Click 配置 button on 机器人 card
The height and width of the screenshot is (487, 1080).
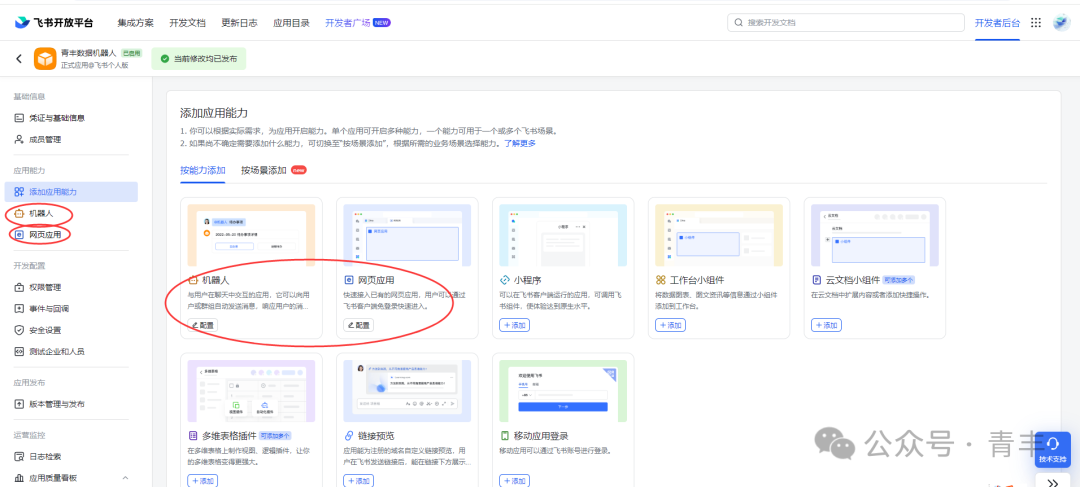[203, 324]
